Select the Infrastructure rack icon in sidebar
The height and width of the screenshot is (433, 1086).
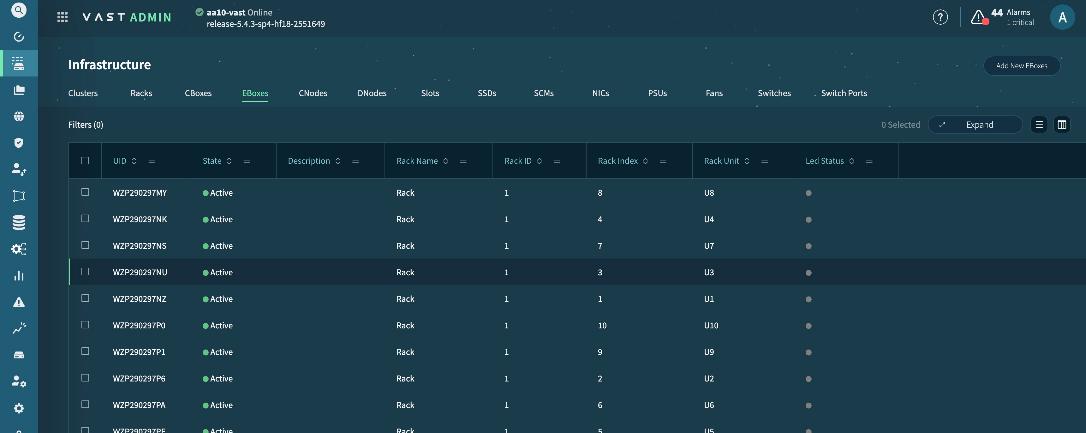[x=19, y=63]
